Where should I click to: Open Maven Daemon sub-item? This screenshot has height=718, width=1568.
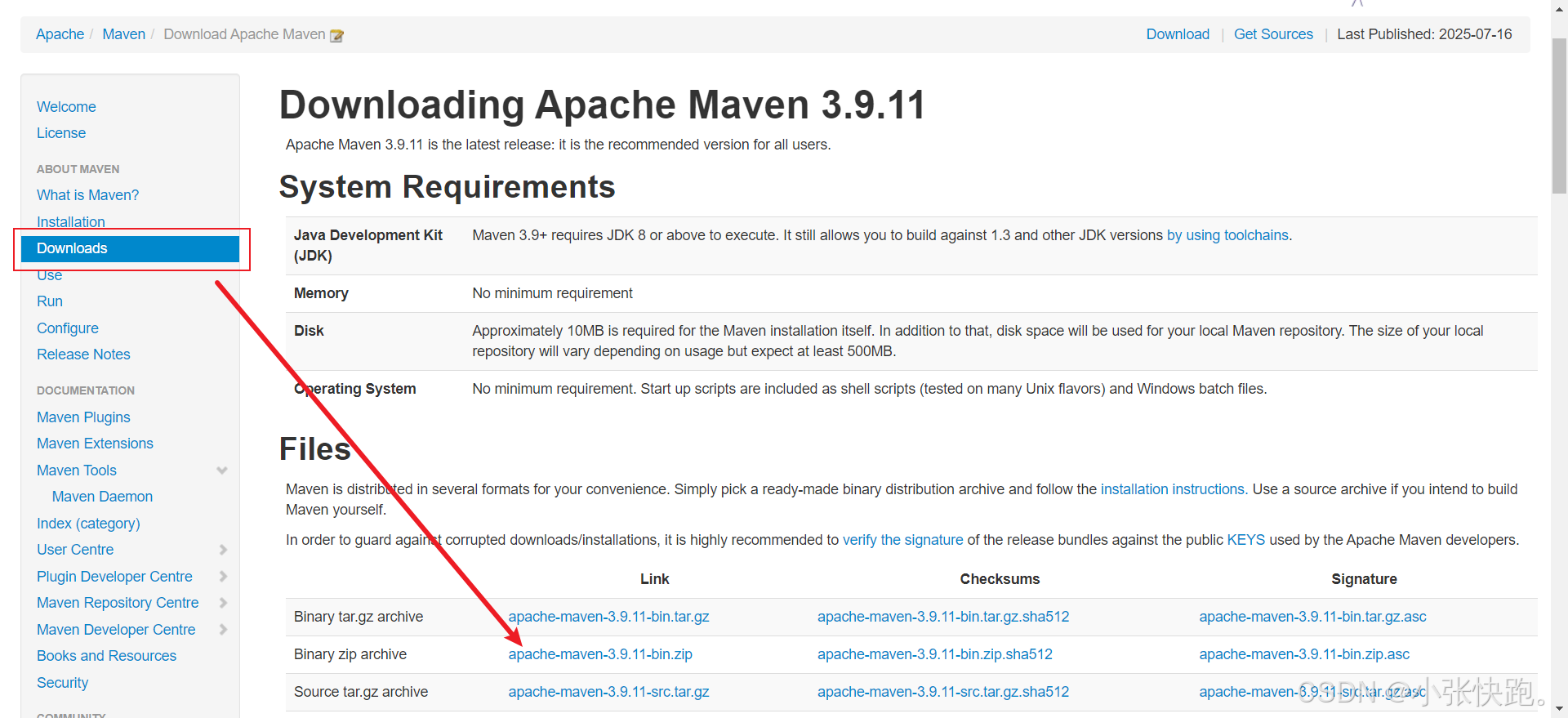(x=102, y=497)
